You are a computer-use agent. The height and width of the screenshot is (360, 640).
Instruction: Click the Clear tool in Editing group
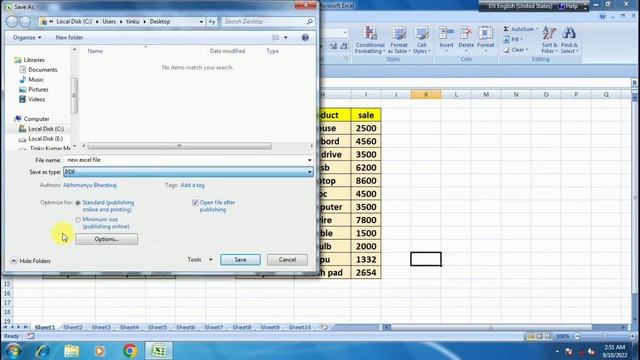coord(516,50)
